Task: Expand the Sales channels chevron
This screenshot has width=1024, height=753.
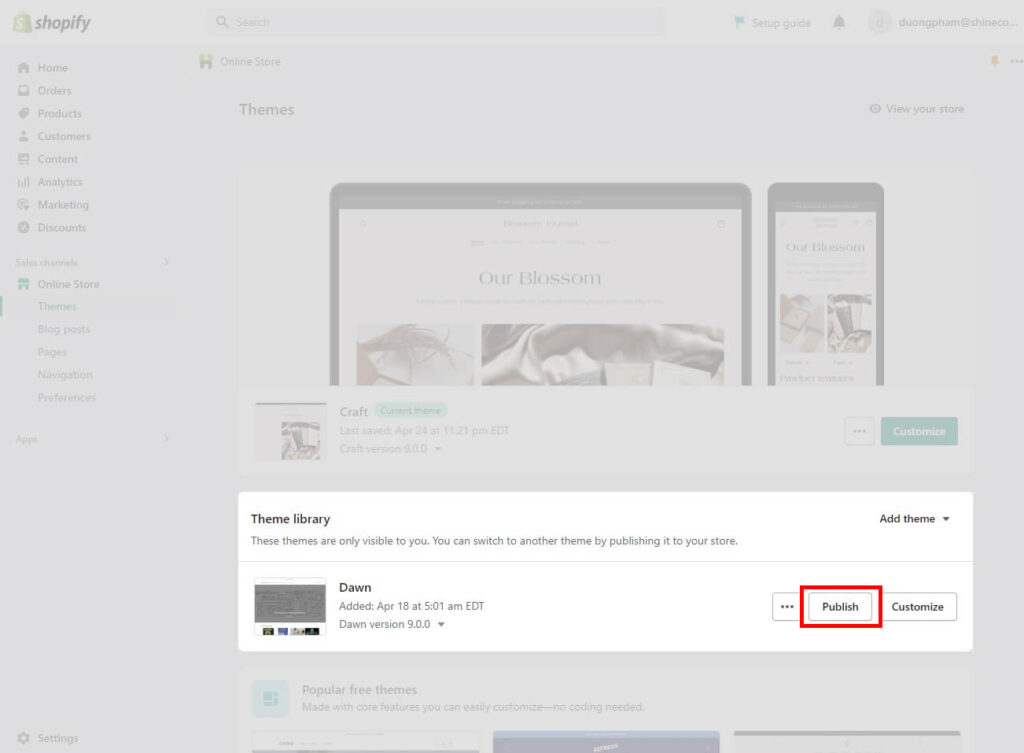Action: (x=166, y=262)
